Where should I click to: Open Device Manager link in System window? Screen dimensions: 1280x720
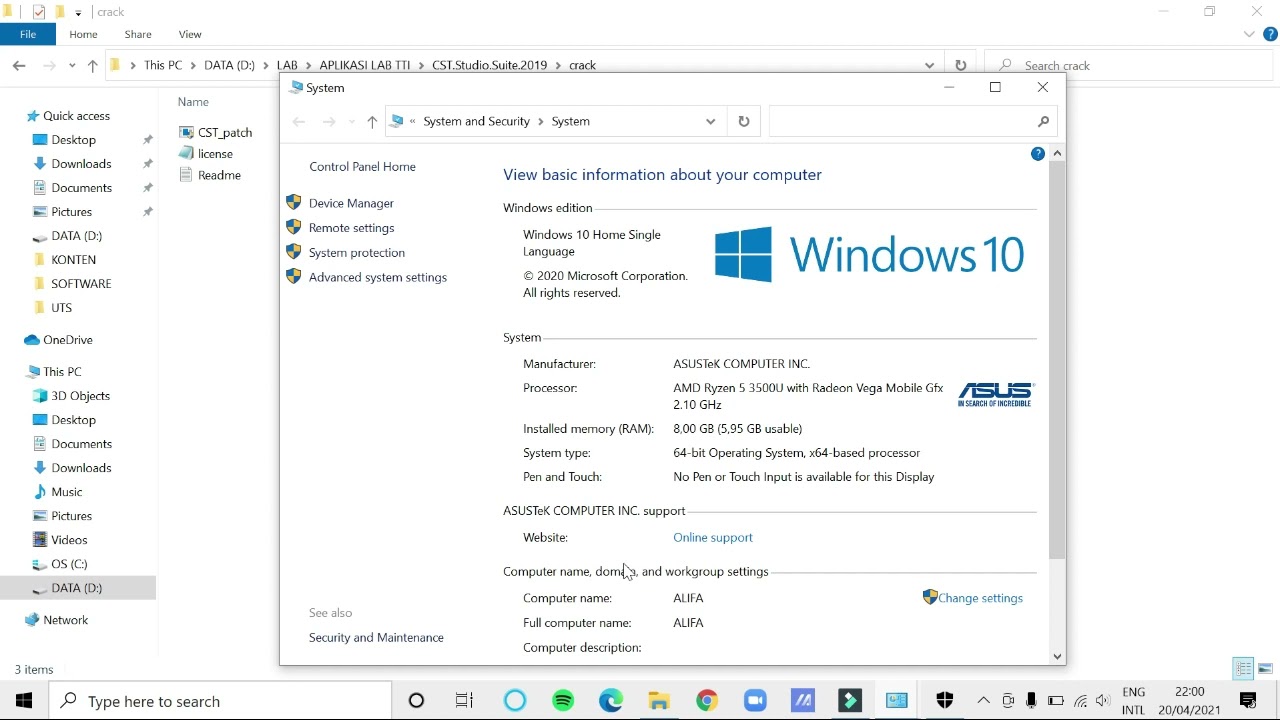click(x=351, y=203)
